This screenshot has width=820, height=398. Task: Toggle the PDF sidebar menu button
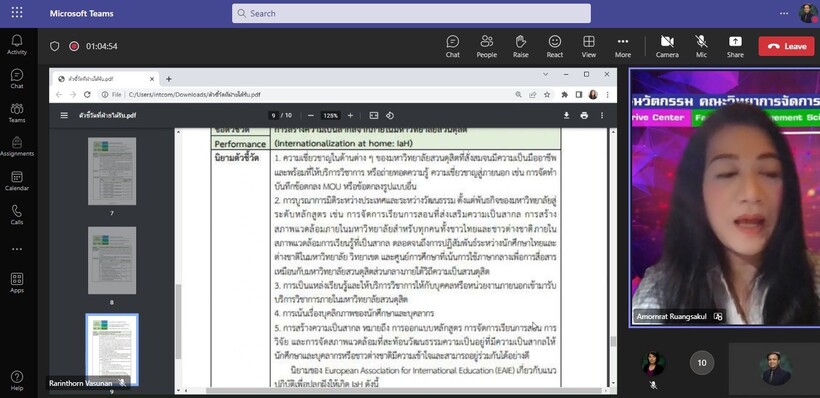point(64,116)
